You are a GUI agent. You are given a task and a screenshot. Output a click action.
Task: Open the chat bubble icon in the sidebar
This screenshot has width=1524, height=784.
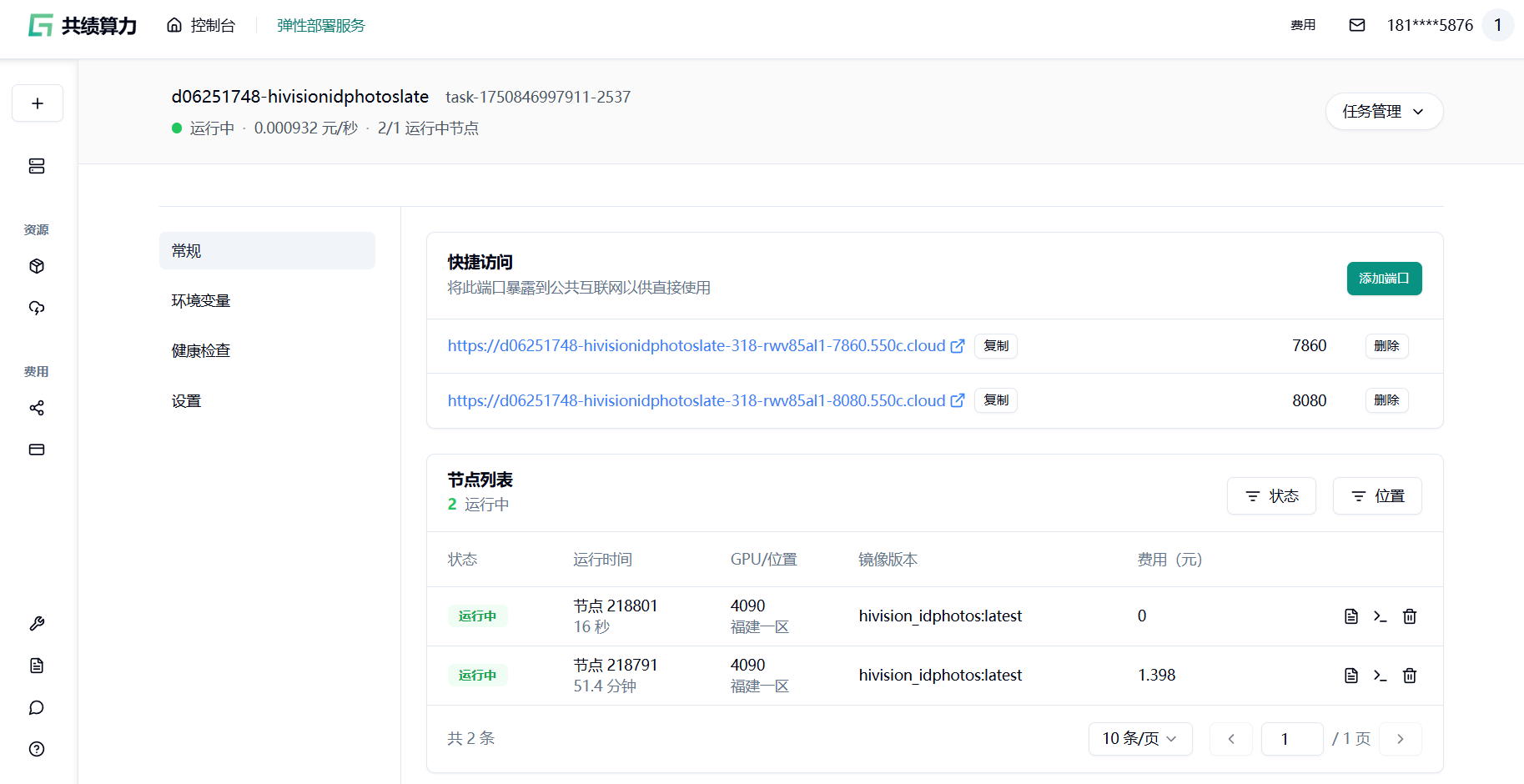click(x=37, y=707)
